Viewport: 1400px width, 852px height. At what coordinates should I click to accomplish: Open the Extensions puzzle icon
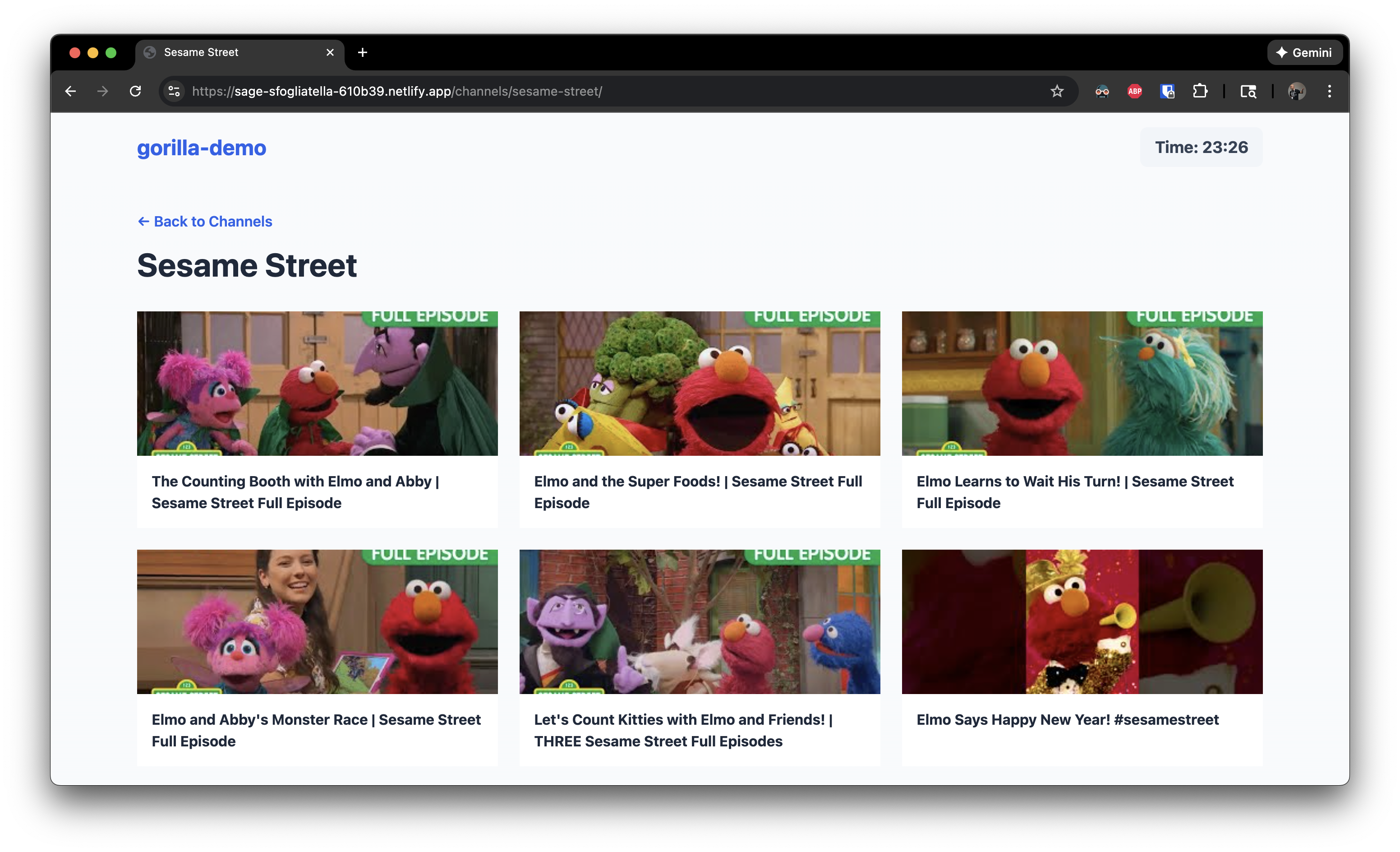(x=1199, y=92)
